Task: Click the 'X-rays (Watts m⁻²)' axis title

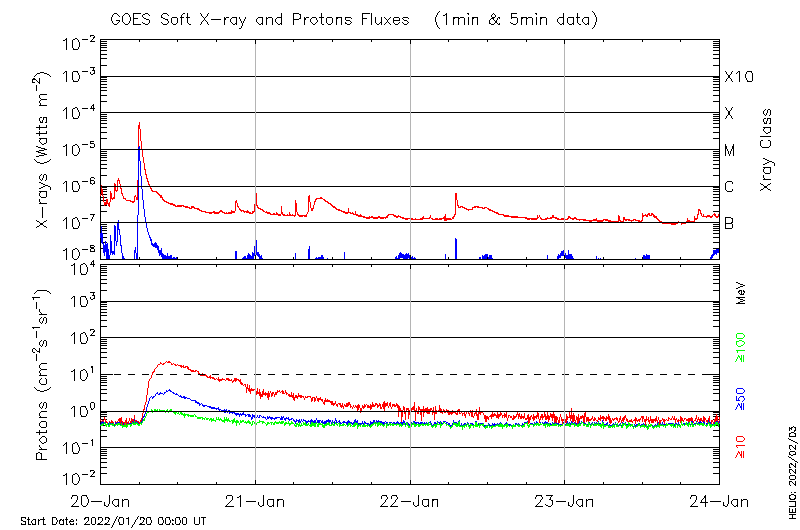Action: coord(44,150)
